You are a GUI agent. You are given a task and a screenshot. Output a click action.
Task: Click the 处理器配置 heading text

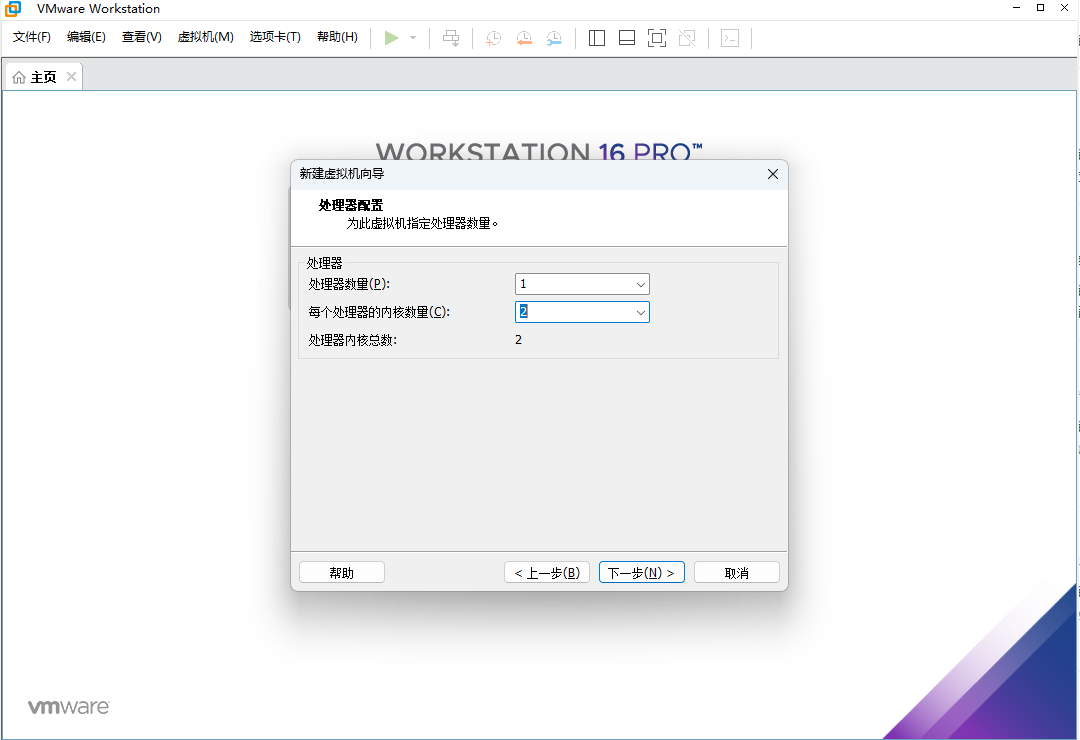(x=351, y=205)
